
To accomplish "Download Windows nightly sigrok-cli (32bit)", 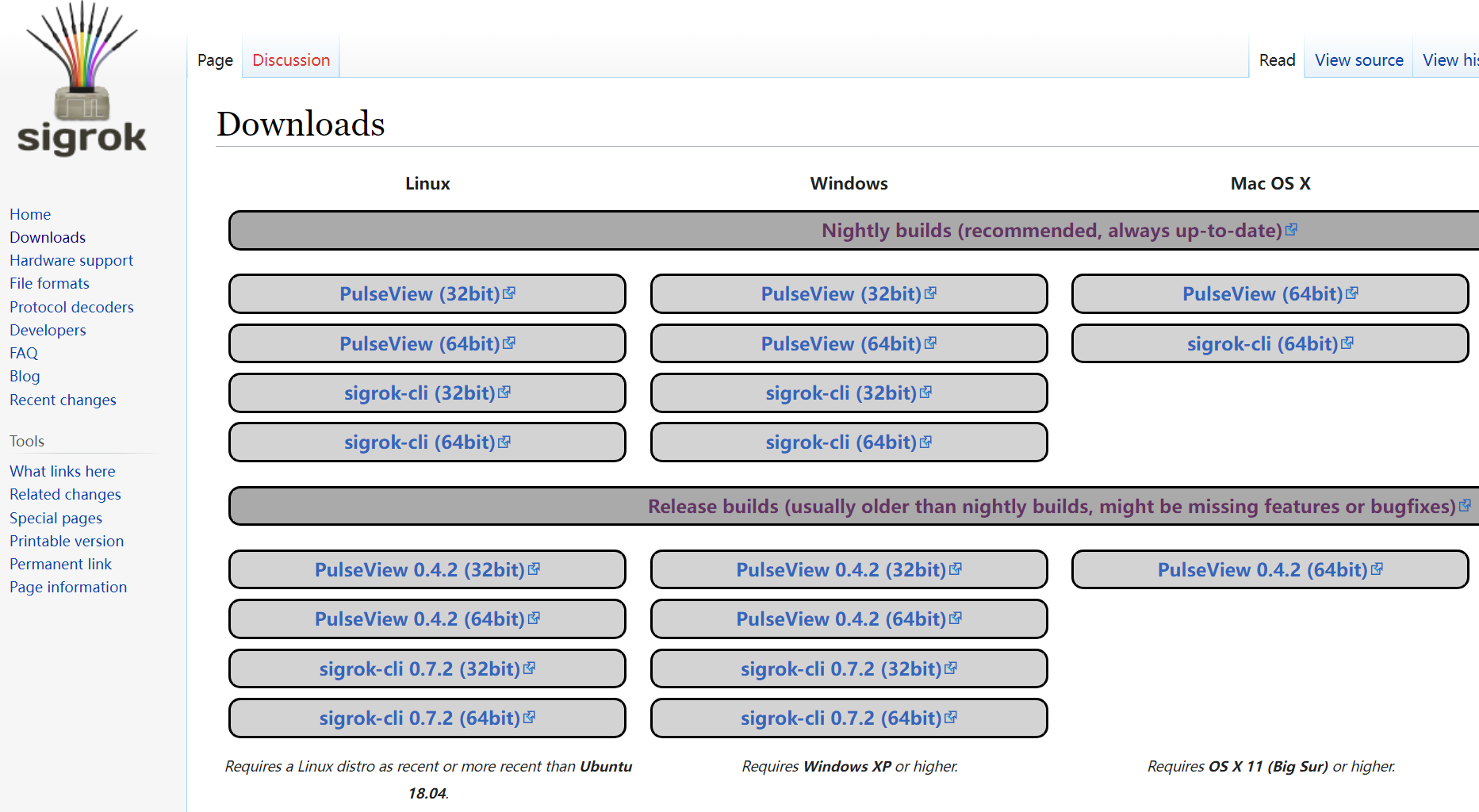I will pos(849,393).
